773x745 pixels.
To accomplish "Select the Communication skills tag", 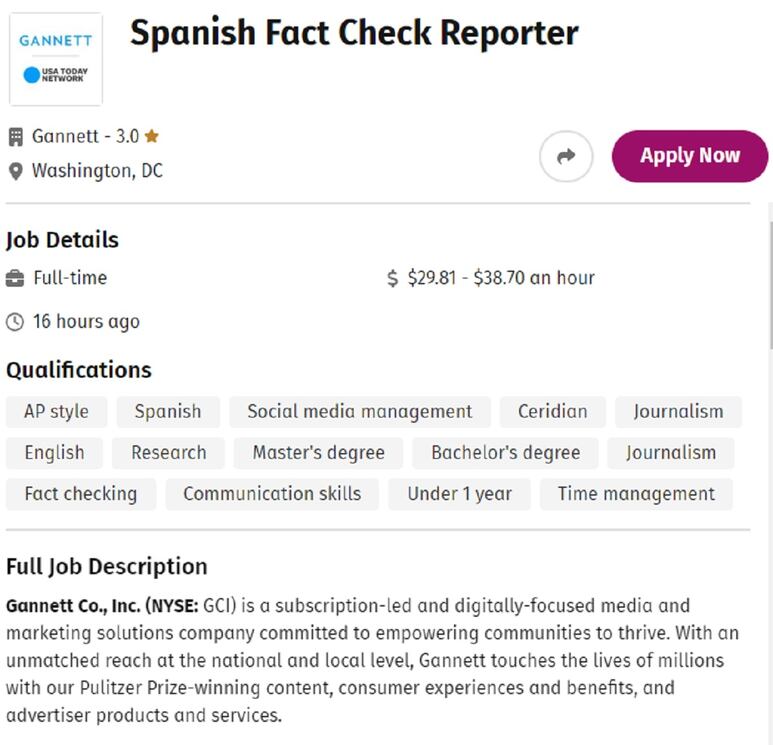I will 272,494.
